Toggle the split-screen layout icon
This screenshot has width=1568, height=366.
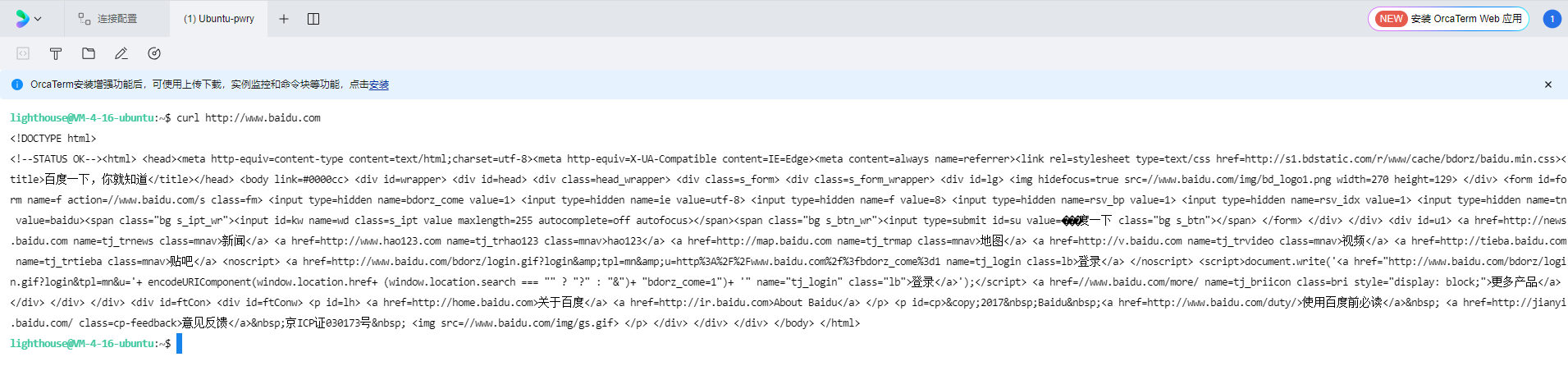tap(313, 19)
